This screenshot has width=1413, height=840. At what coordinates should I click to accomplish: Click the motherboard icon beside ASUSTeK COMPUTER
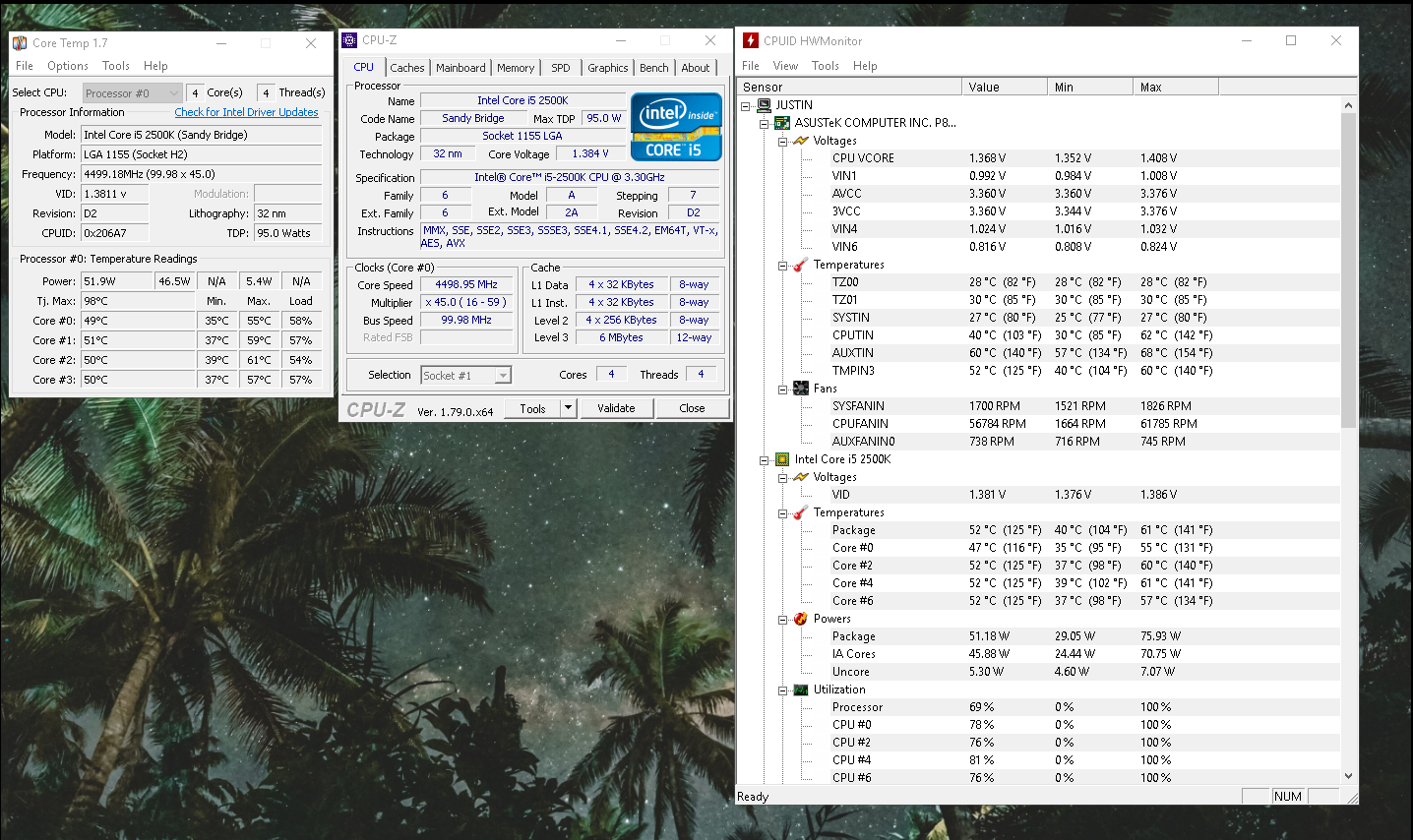(x=782, y=123)
